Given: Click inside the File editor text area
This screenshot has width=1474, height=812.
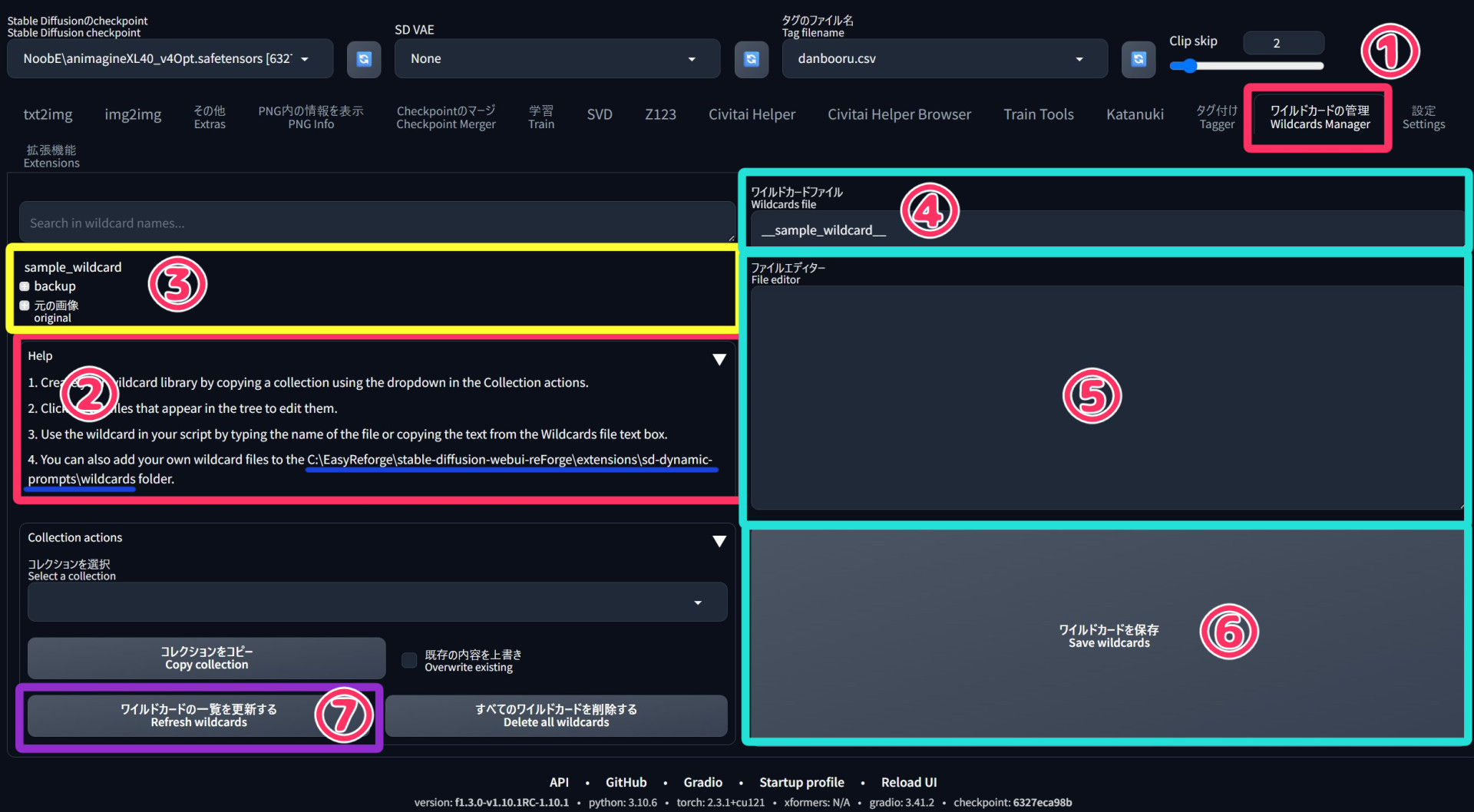Looking at the screenshot, I should (x=1107, y=398).
